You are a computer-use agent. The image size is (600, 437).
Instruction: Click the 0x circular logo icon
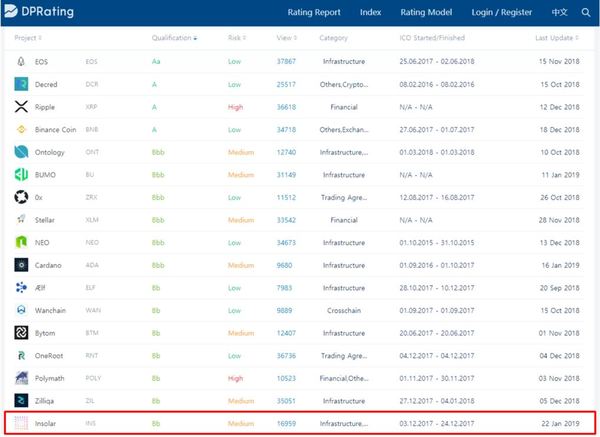point(21,197)
